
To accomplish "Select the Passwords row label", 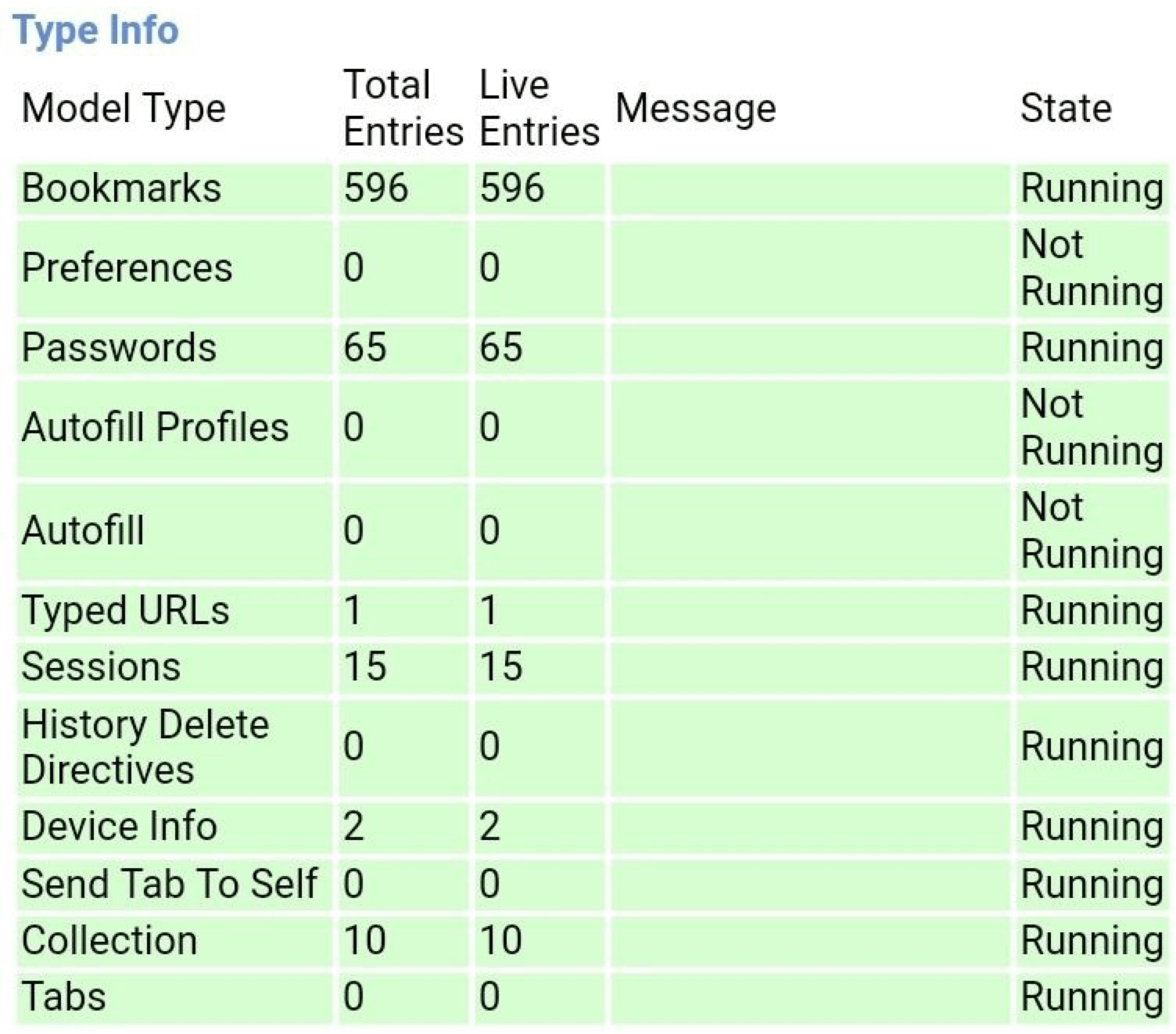I will (x=119, y=348).
